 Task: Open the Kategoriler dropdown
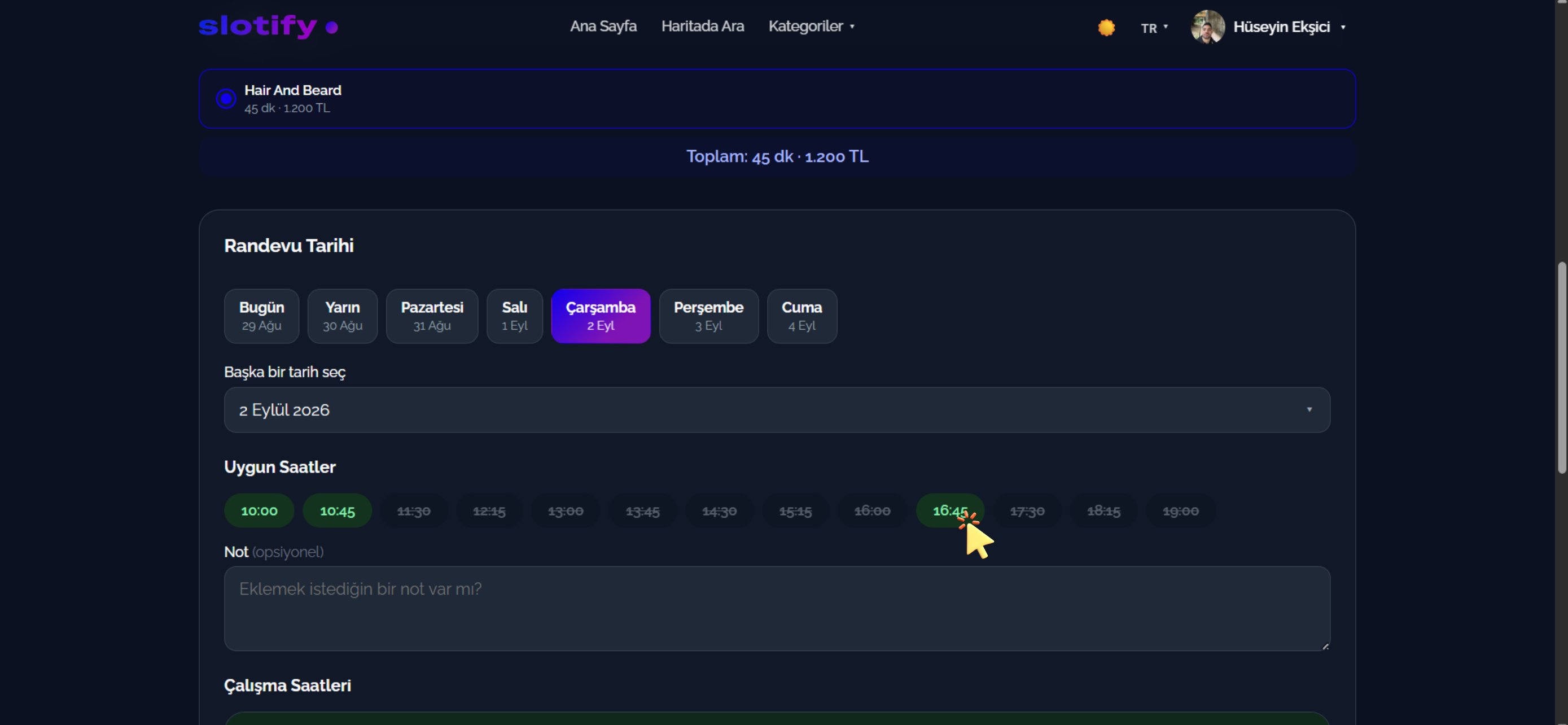coord(812,26)
